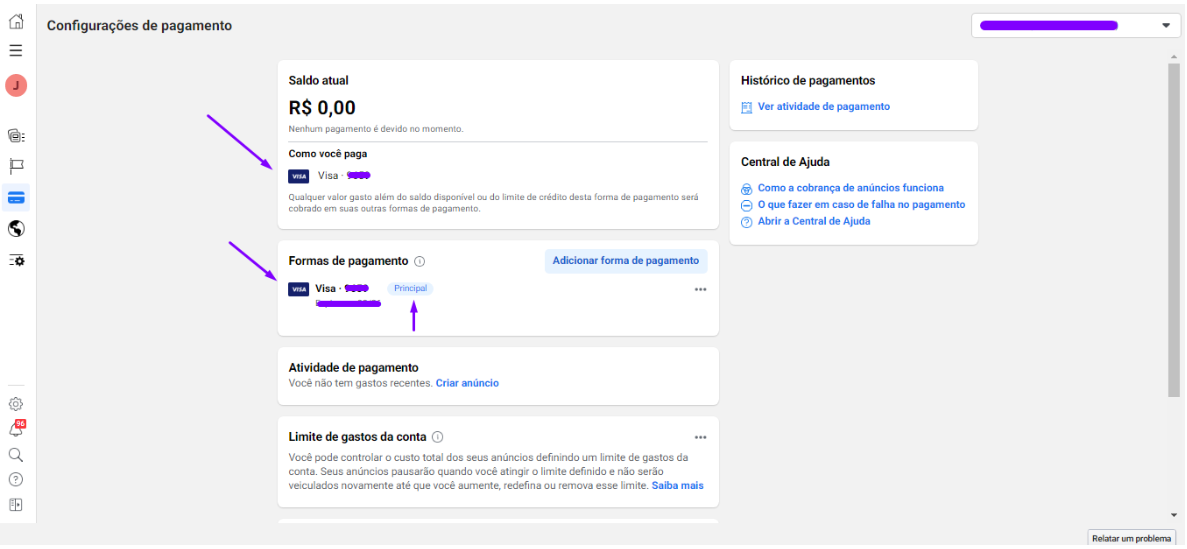Click Relatar um problema button
This screenshot has width=1187, height=549.
tap(1133, 538)
